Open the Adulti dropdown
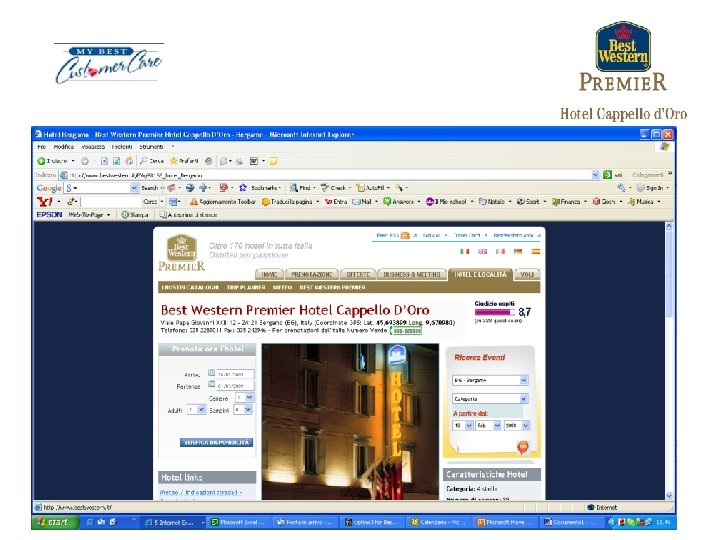Viewport: 720px width, 540px height. click(197, 410)
